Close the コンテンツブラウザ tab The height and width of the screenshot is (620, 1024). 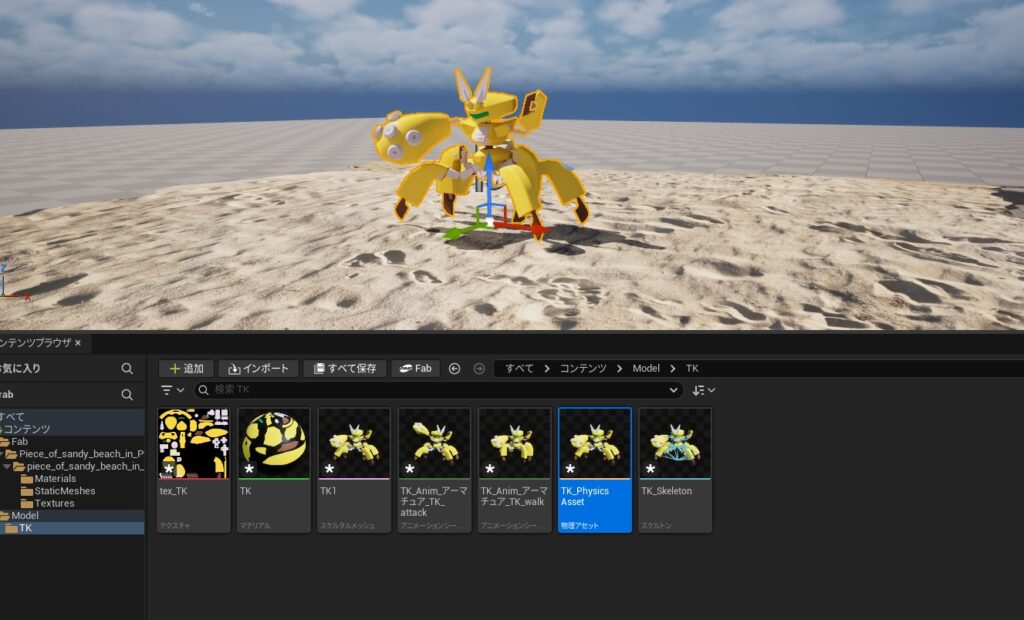coord(78,343)
